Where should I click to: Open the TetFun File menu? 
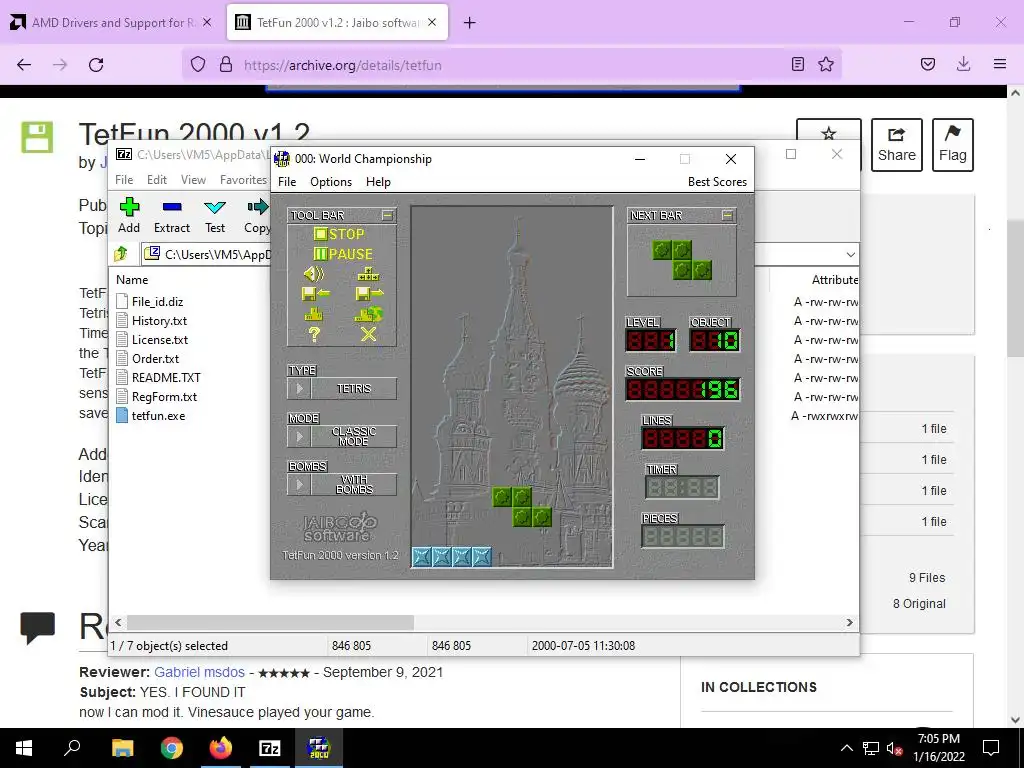coord(287,182)
